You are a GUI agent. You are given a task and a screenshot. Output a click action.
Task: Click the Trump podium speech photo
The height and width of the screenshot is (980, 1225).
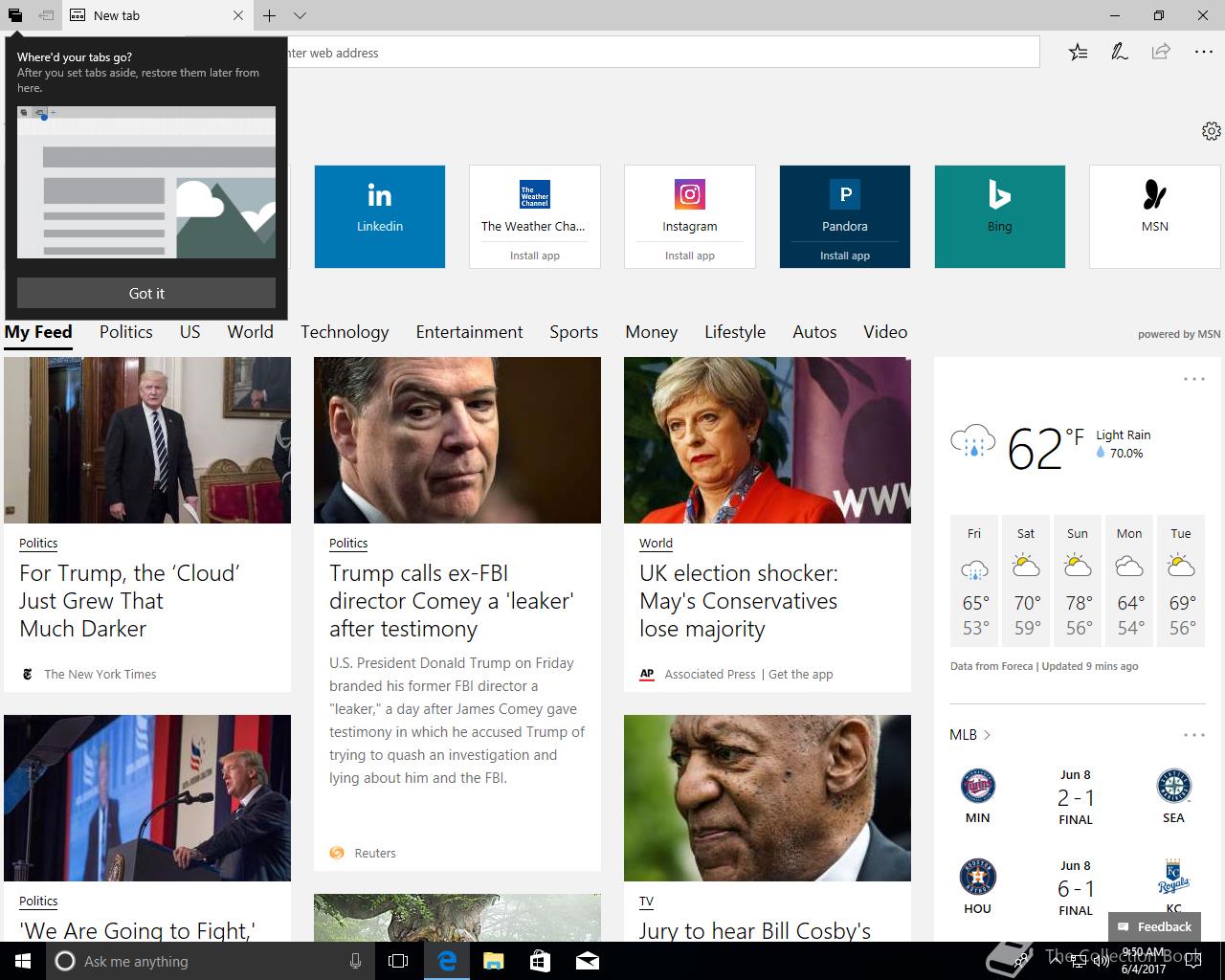(x=147, y=798)
